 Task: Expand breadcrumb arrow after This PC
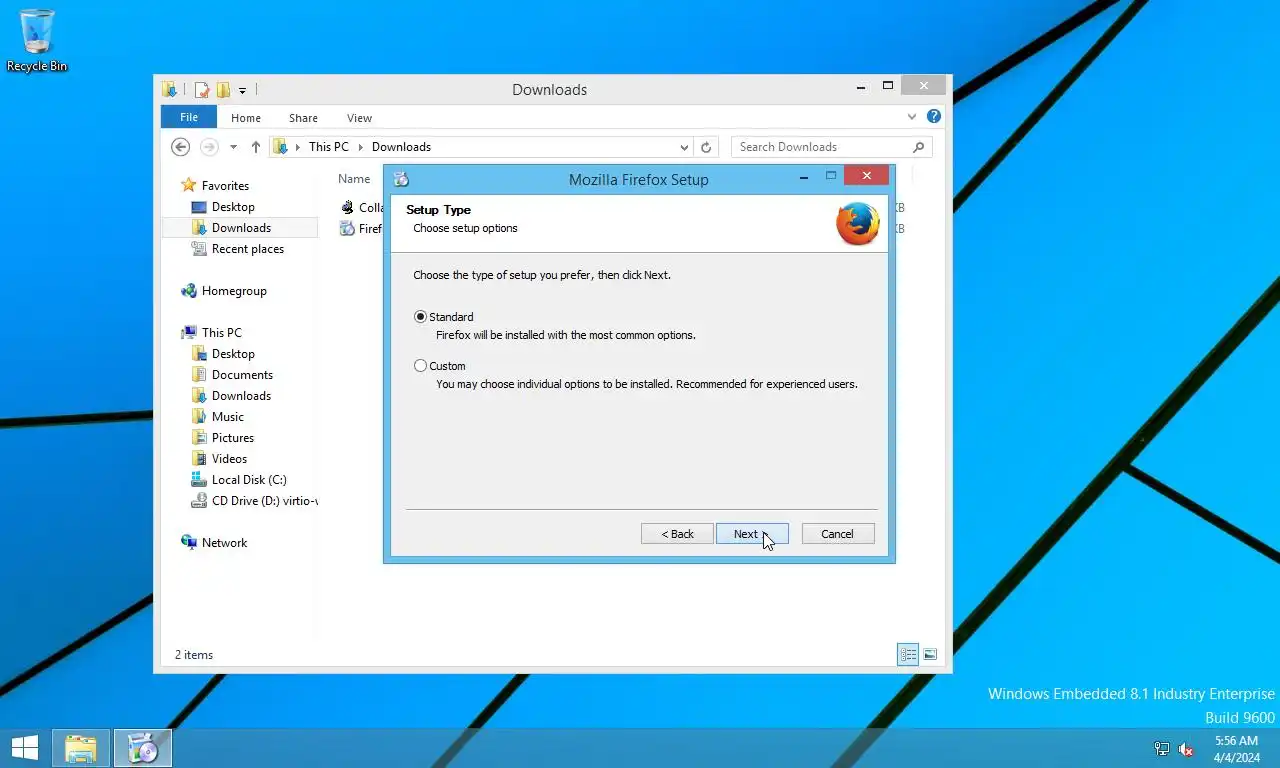pos(361,147)
